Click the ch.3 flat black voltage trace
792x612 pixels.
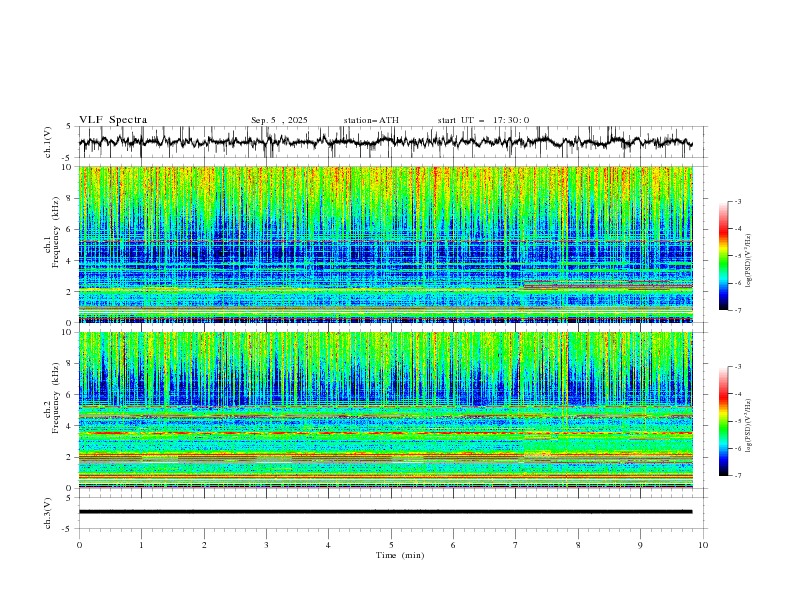tap(385, 512)
